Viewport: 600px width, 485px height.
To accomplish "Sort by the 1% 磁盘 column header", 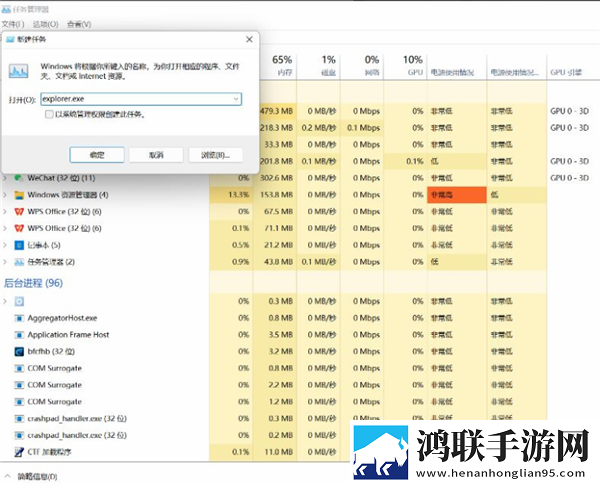I will tap(318, 65).
